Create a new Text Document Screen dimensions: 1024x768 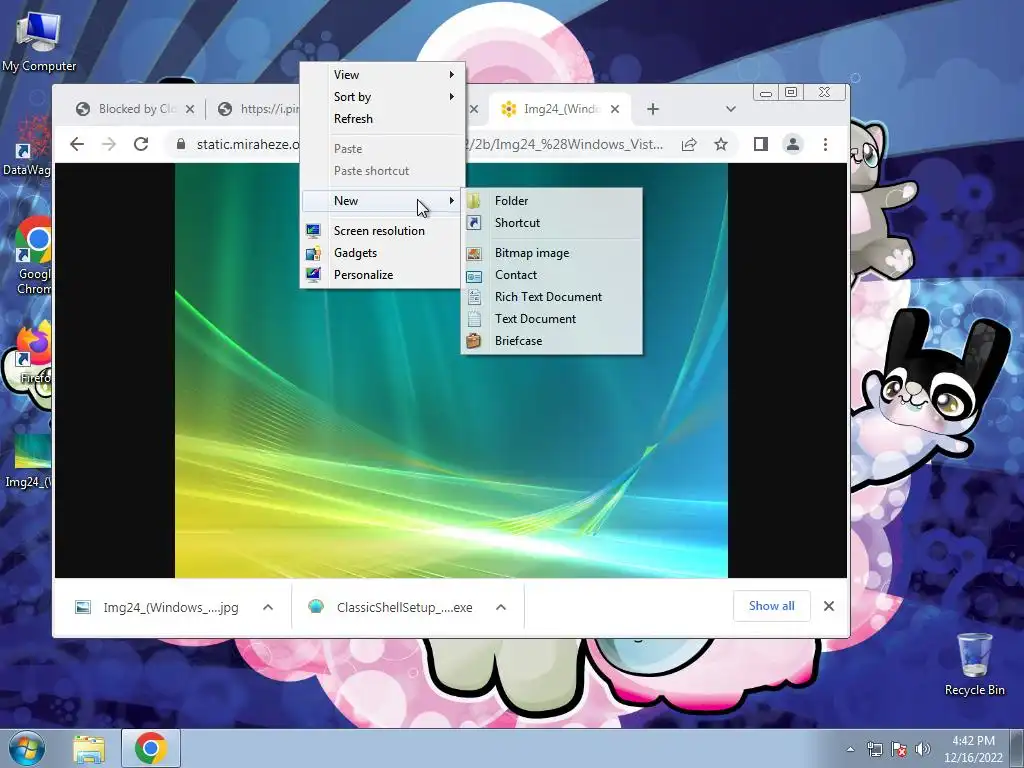point(551,319)
